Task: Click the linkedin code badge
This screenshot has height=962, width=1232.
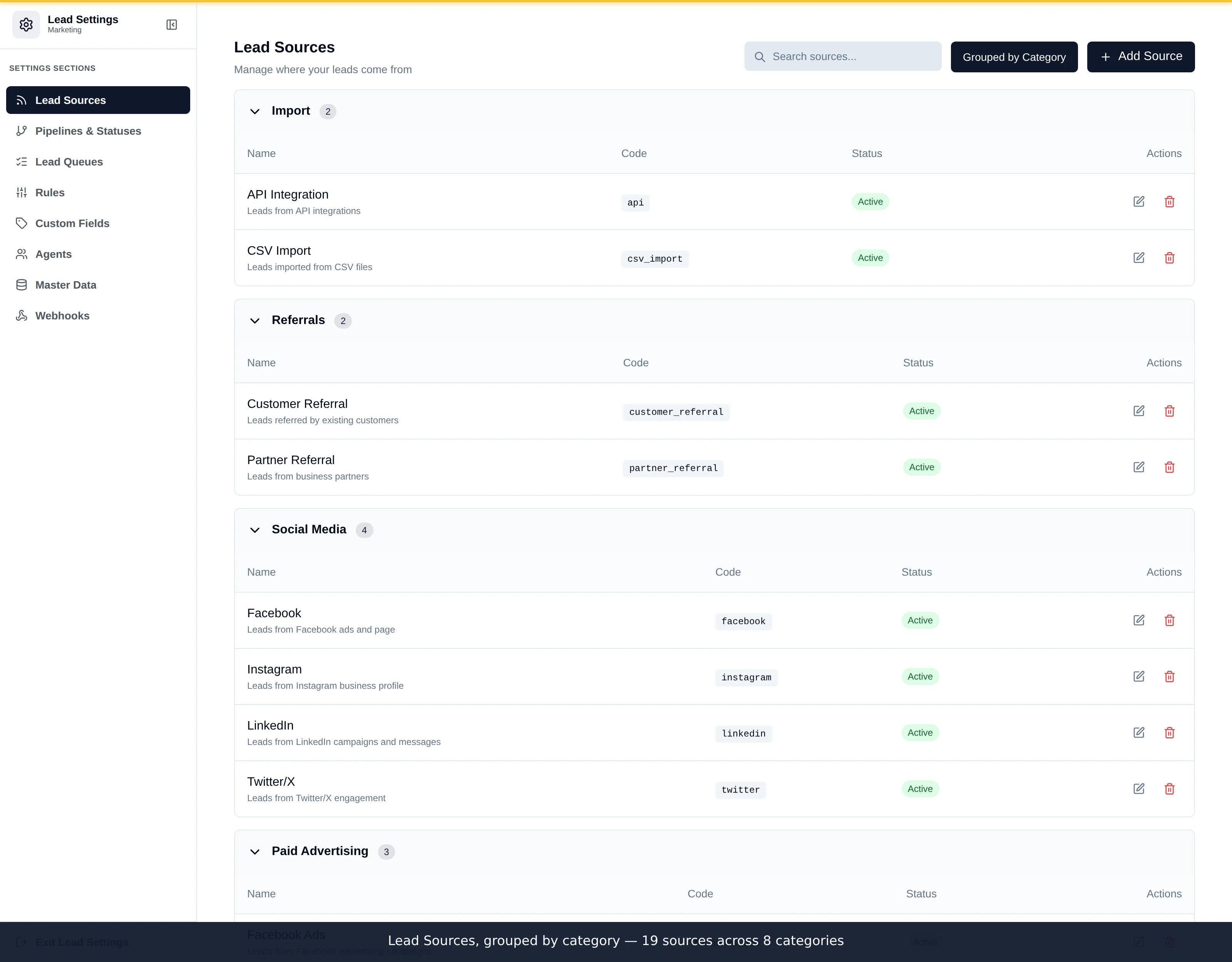Action: 743,734
